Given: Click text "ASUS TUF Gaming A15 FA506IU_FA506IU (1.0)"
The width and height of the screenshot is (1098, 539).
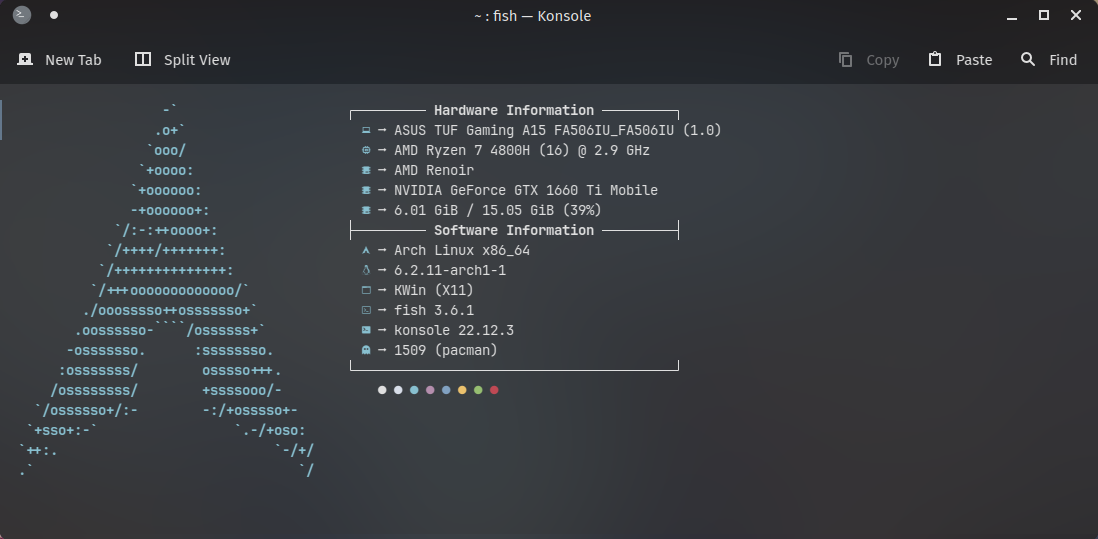Looking at the screenshot, I should pyautogui.click(x=558, y=130).
